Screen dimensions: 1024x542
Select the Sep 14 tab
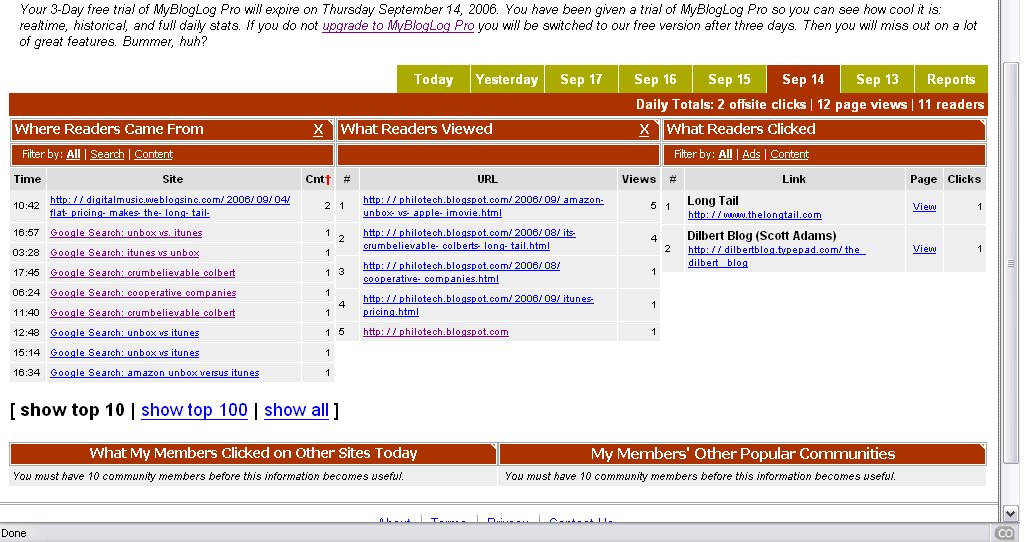(x=803, y=79)
